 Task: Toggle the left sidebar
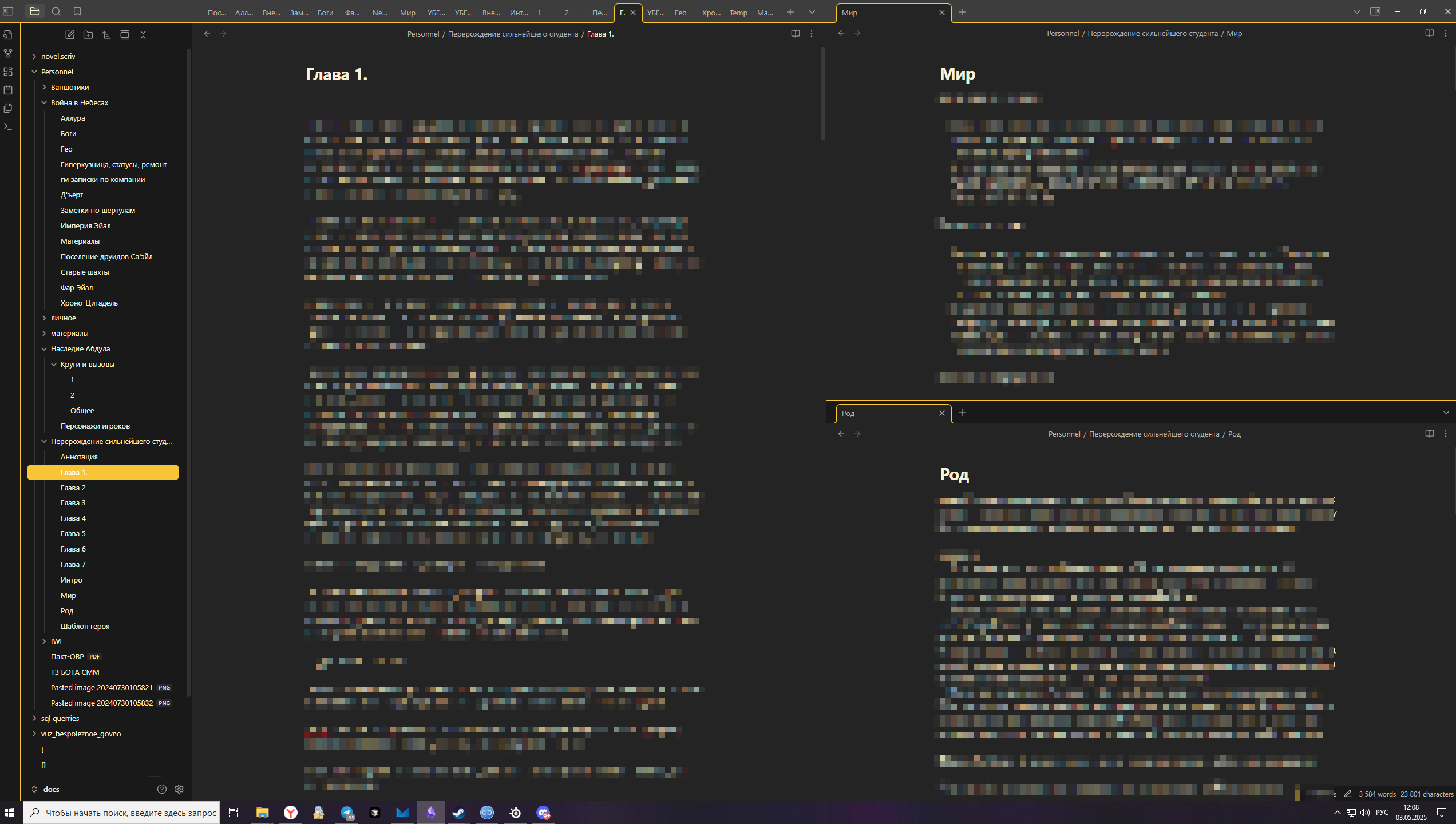pyautogui.click(x=8, y=11)
